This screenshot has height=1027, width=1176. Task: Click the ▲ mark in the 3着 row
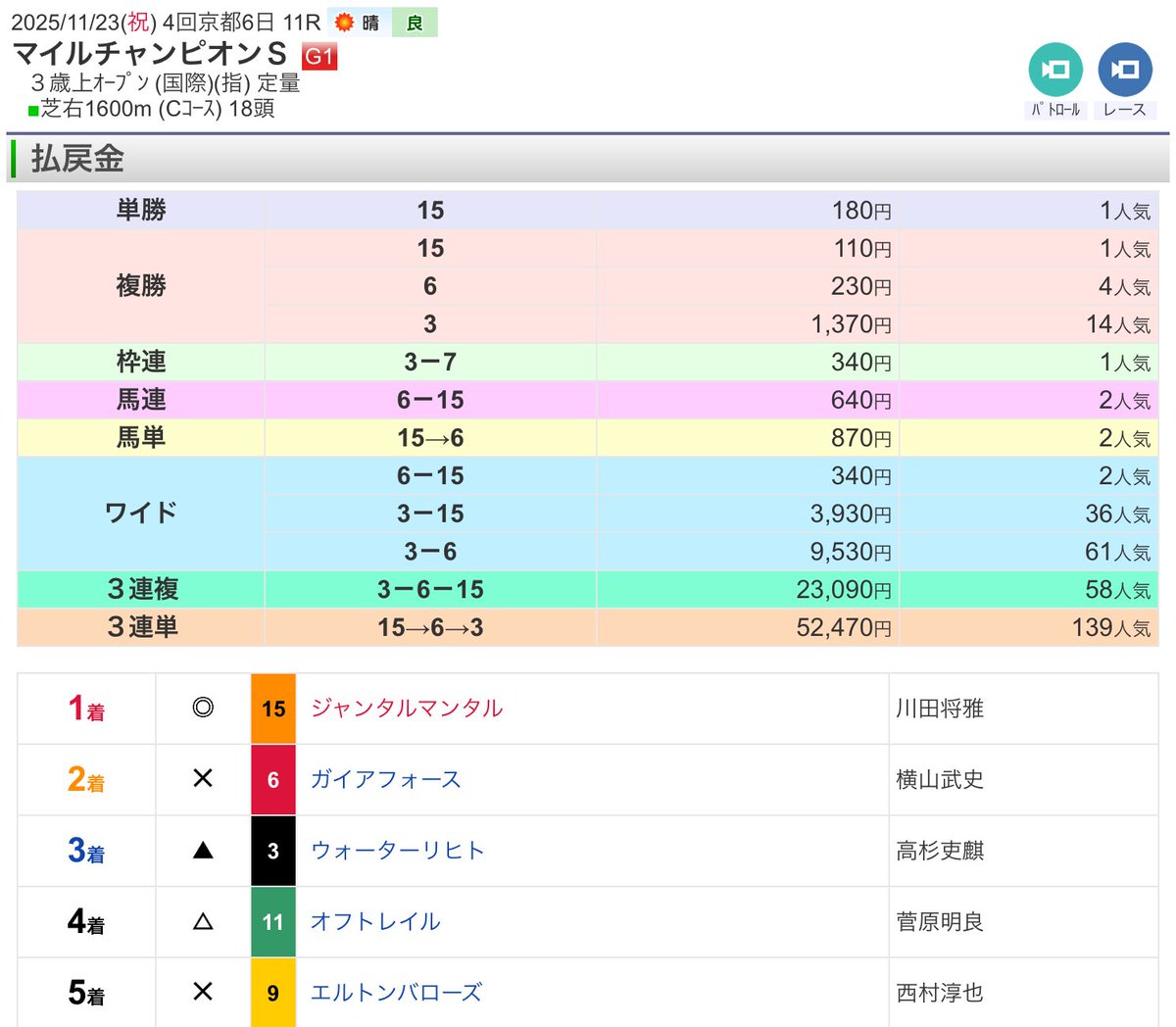[203, 851]
